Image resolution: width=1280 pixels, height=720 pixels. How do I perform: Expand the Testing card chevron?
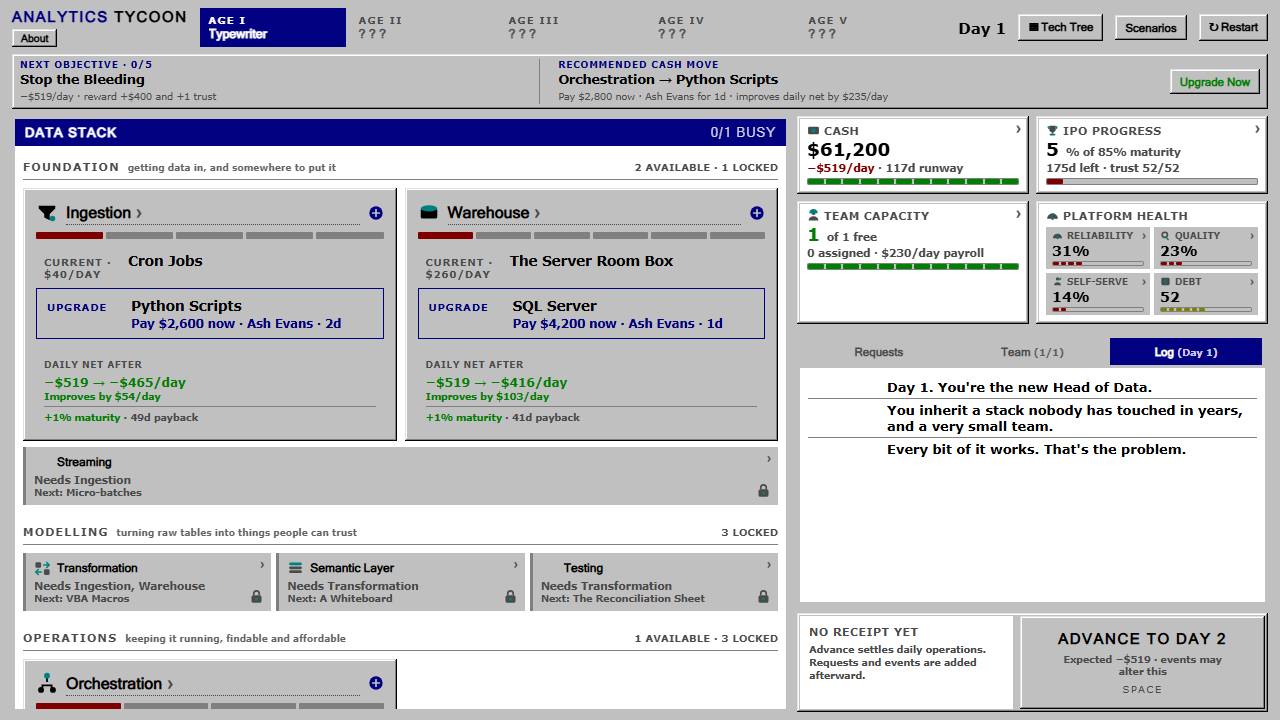pyautogui.click(x=768, y=565)
